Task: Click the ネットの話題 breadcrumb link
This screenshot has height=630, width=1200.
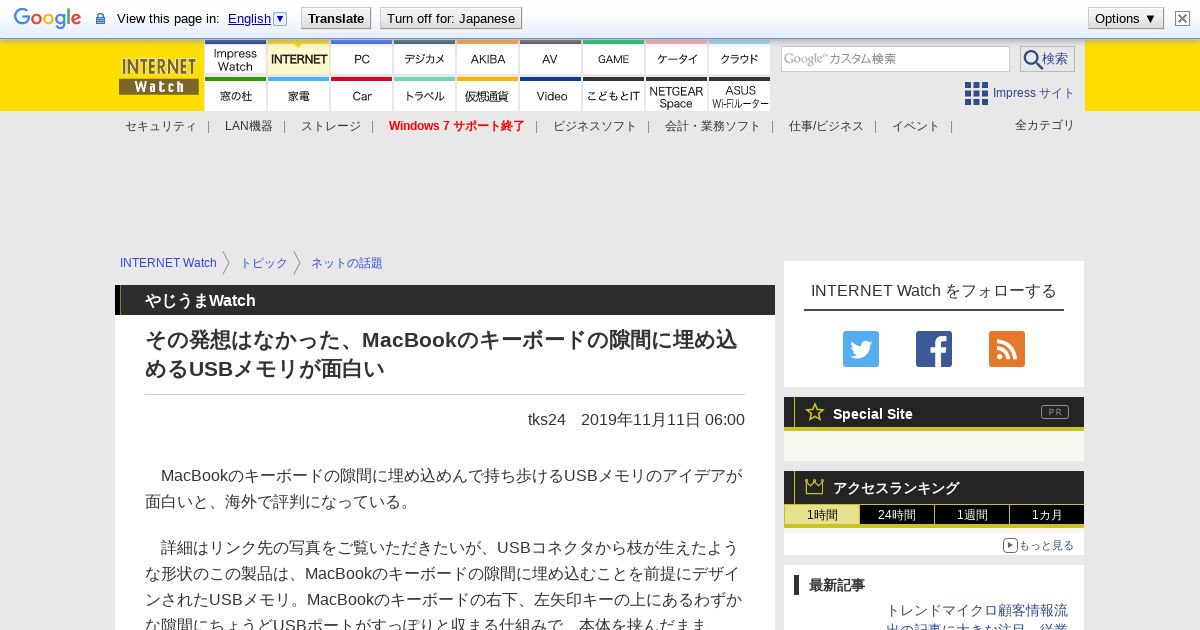Action: (x=347, y=263)
